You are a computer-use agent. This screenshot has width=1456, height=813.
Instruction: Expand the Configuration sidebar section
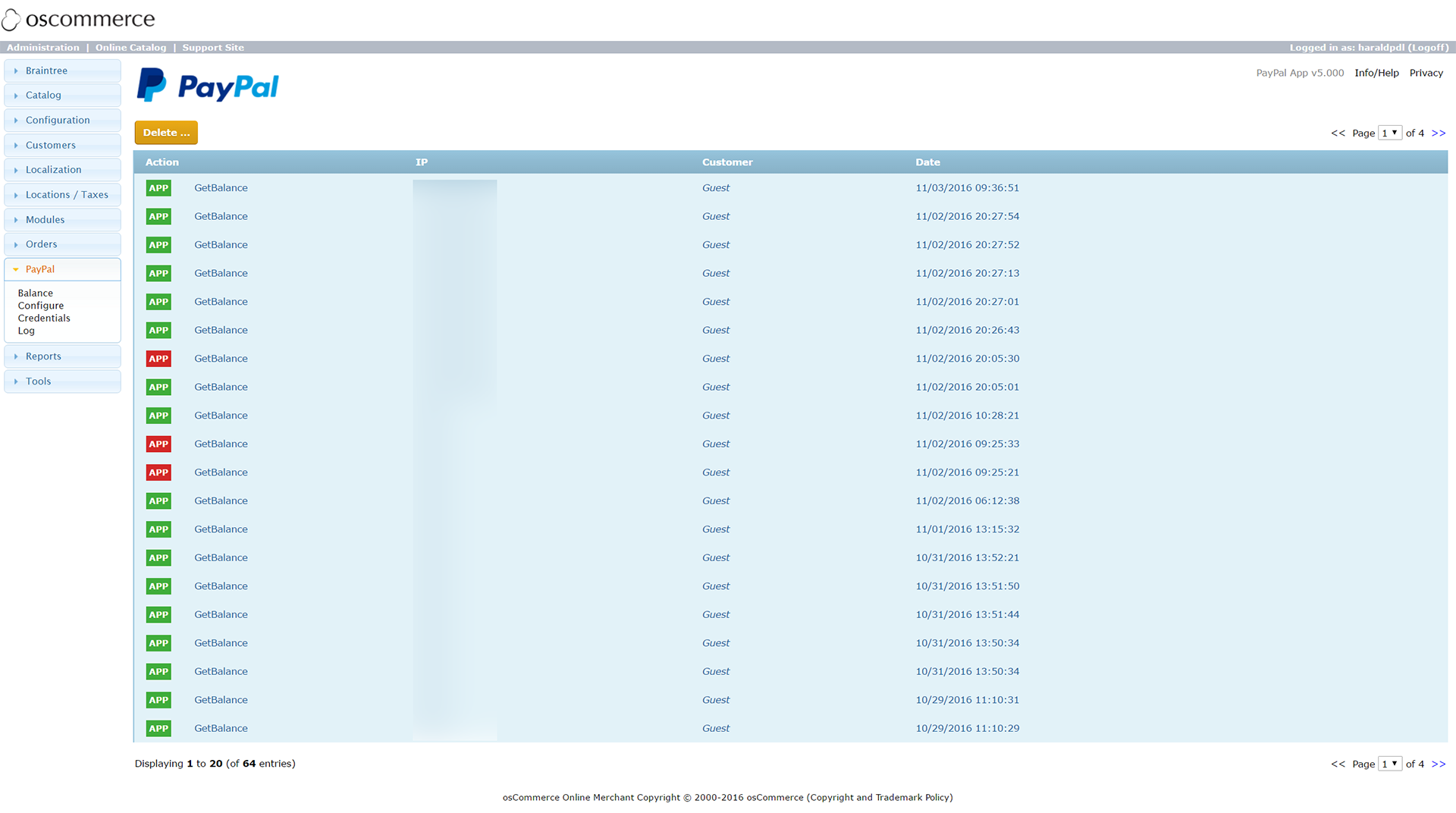(x=62, y=121)
